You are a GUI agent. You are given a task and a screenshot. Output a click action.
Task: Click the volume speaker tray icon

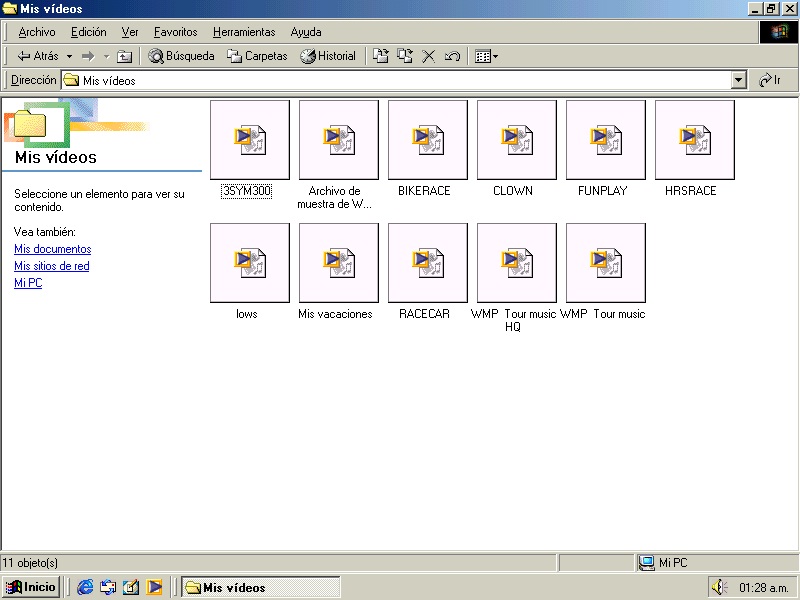718,587
